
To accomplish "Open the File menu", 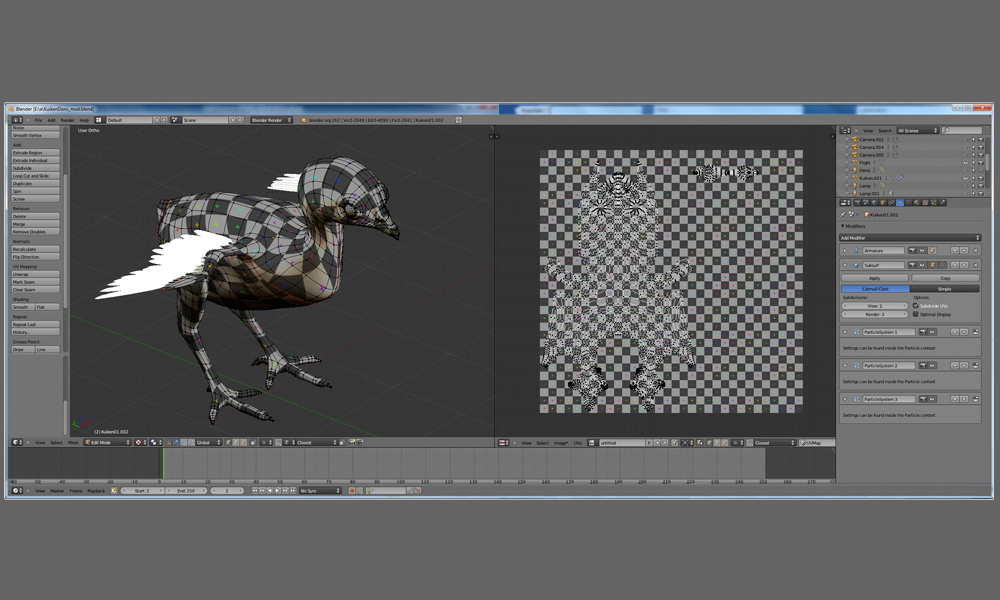I will (x=39, y=120).
